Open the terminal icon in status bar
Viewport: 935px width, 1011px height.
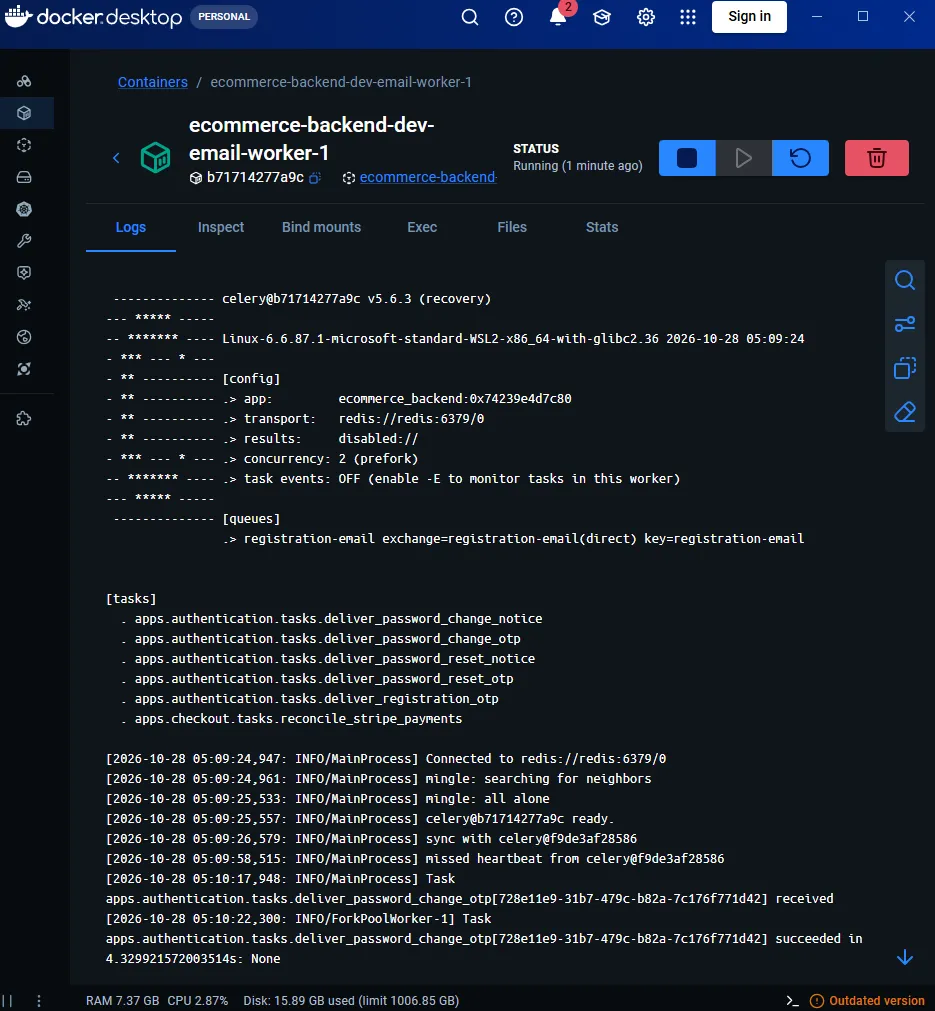tap(792, 1001)
